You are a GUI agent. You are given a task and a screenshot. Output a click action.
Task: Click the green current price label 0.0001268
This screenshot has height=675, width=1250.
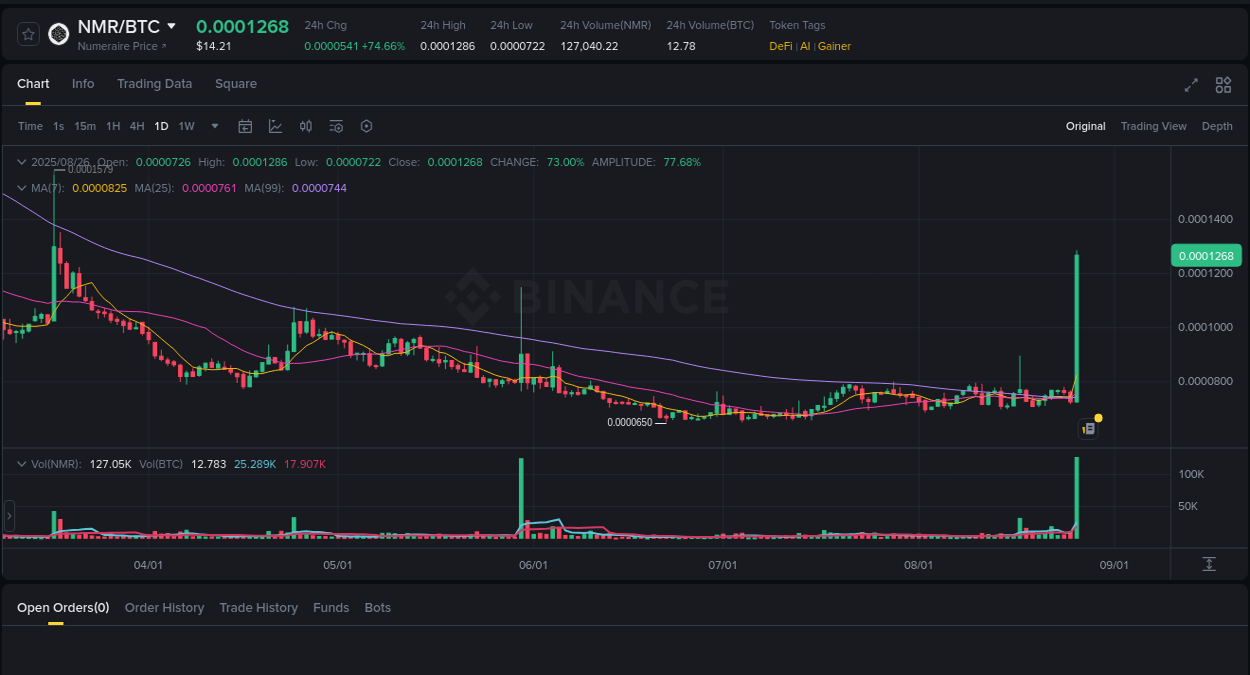[1206, 255]
